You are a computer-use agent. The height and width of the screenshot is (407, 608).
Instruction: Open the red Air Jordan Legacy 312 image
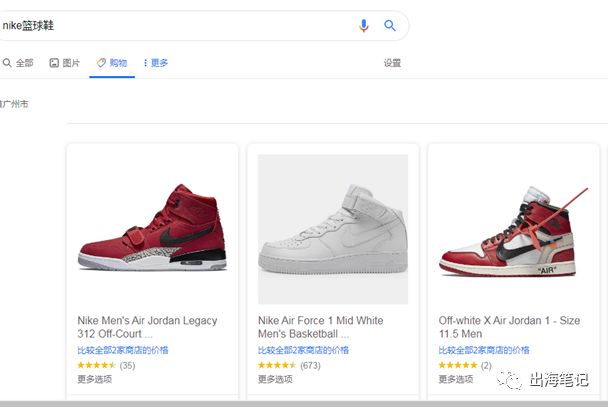[152, 227]
